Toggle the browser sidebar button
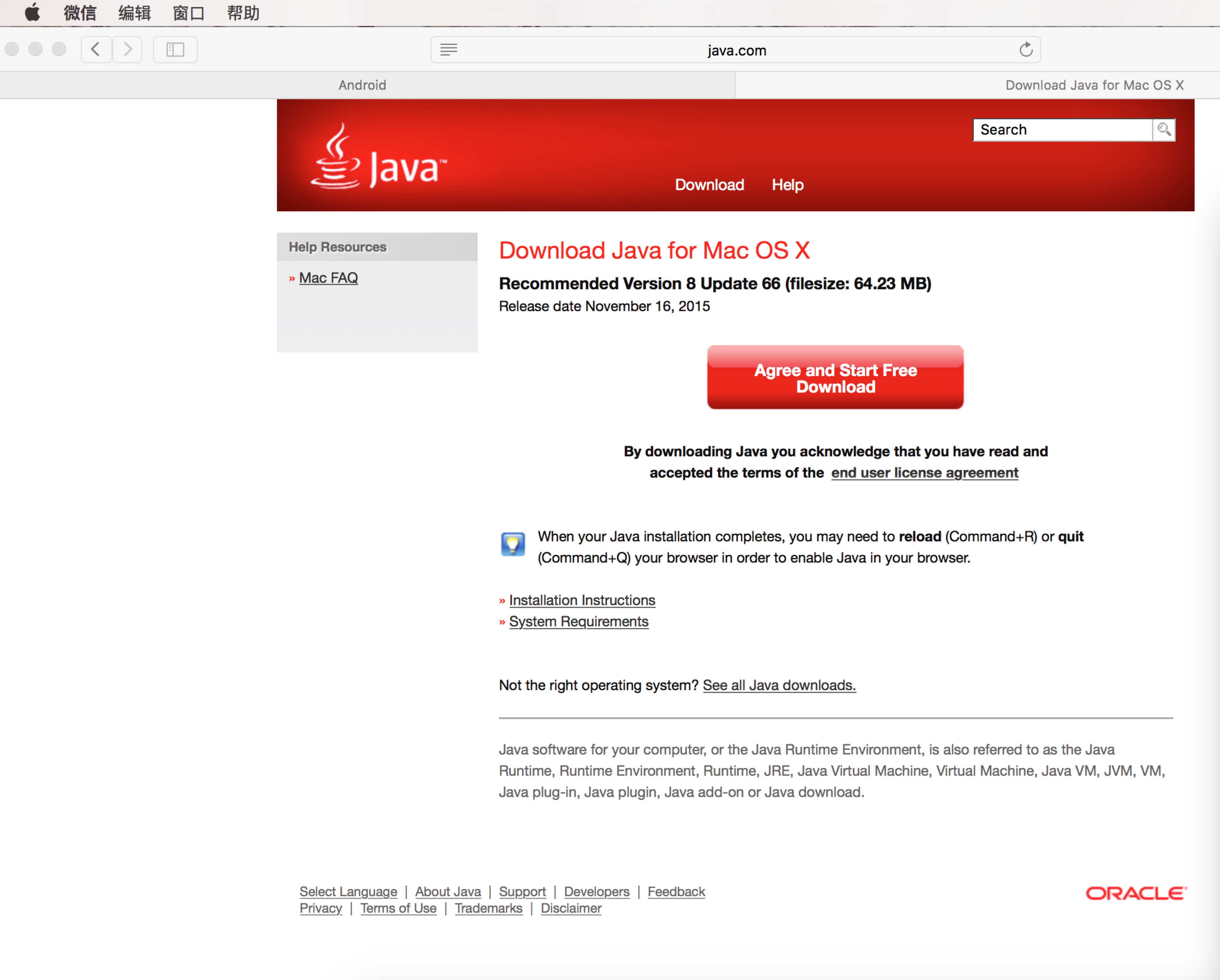The width and height of the screenshot is (1220, 980). [175, 49]
